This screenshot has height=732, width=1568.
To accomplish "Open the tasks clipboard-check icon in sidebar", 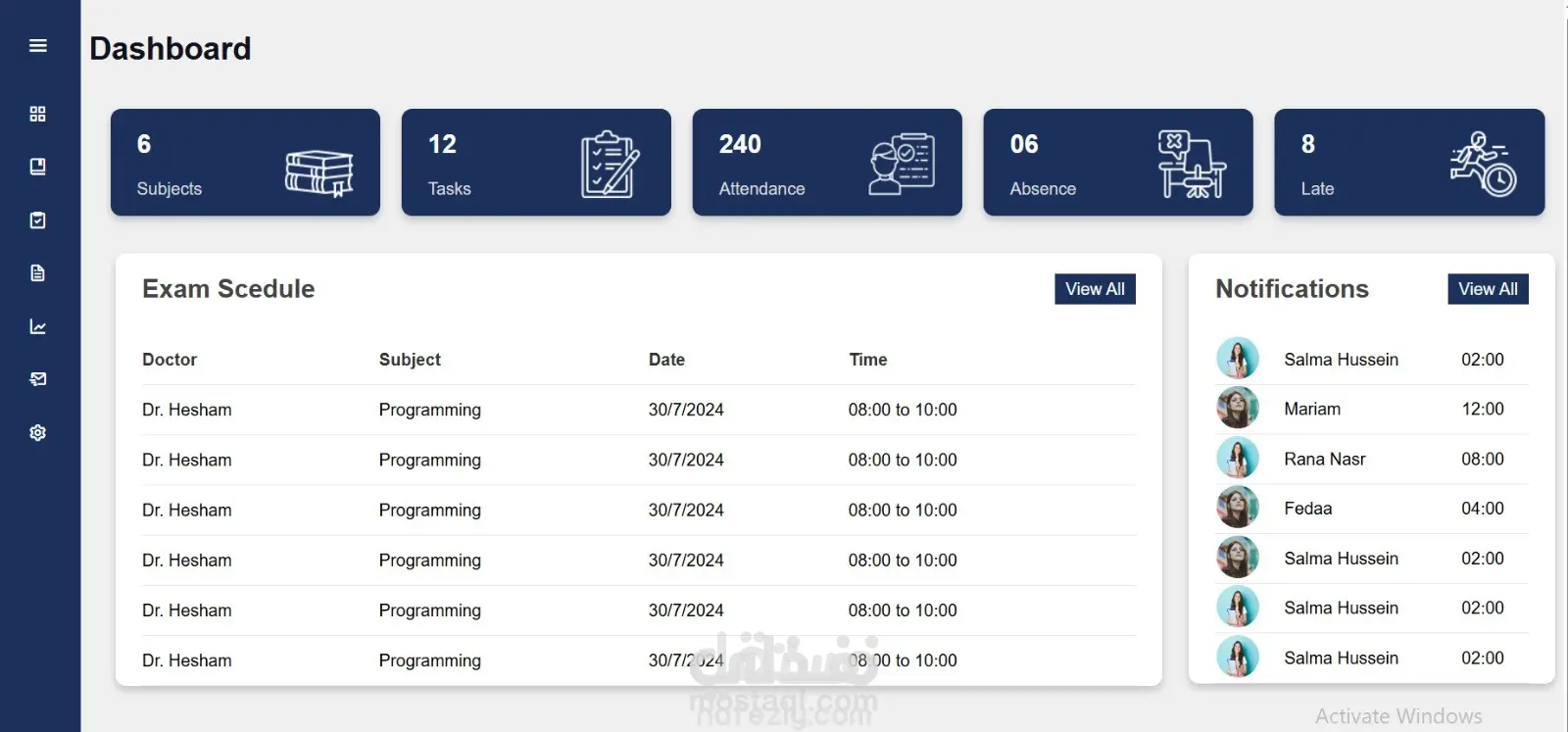I will (38, 220).
